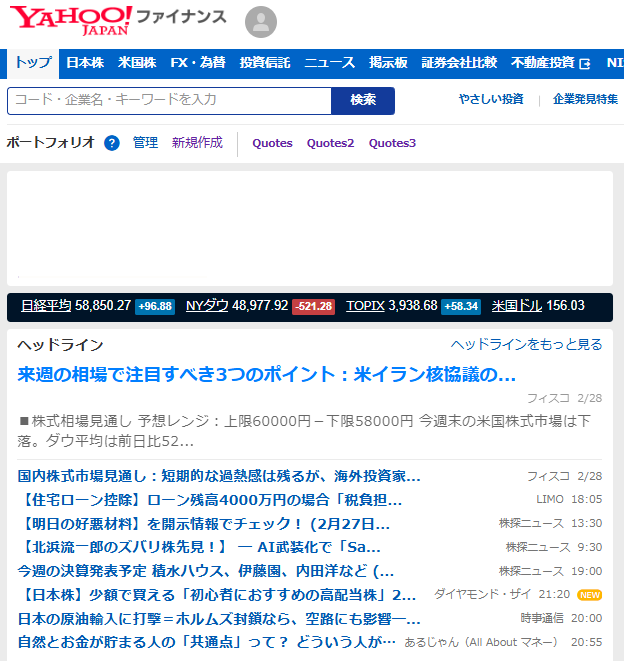Click the NEW badge on the 日本株 article
Image resolution: width=624 pixels, height=661 pixels.
pos(589,595)
